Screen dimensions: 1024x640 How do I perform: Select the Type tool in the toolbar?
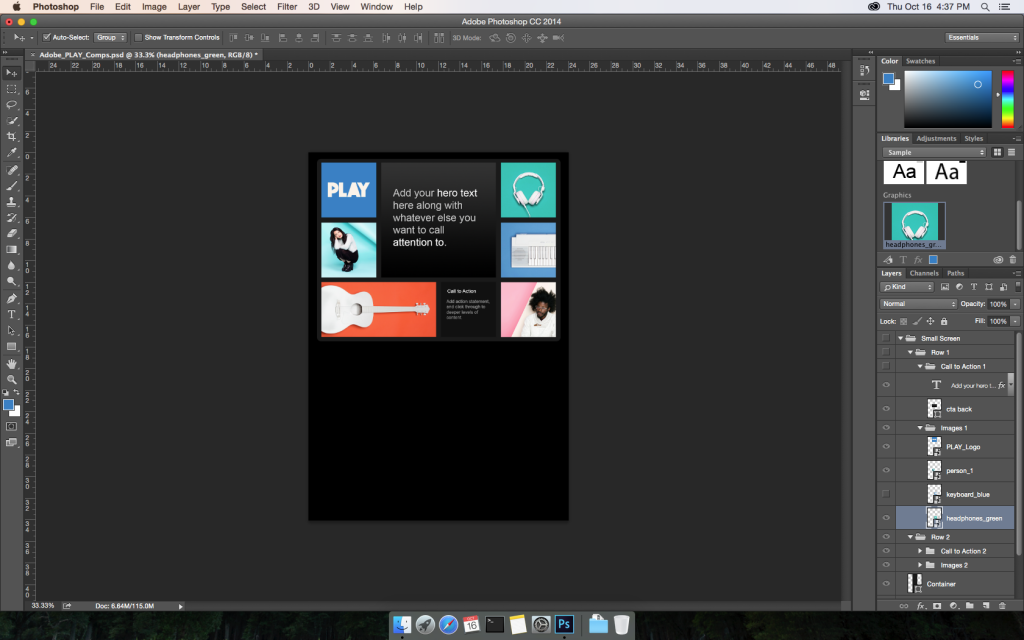[x=12, y=314]
